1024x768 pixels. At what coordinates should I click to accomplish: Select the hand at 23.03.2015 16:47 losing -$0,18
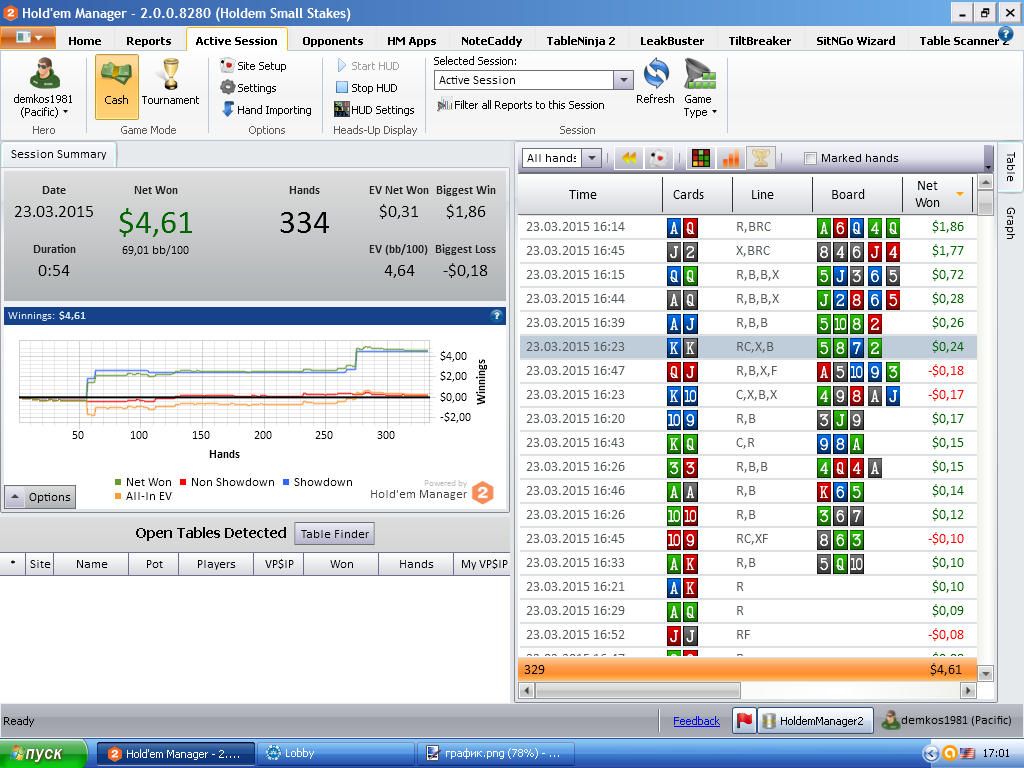(748, 371)
